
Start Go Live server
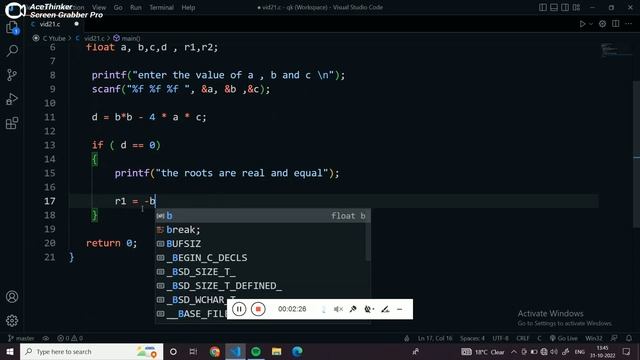click(x=563, y=338)
